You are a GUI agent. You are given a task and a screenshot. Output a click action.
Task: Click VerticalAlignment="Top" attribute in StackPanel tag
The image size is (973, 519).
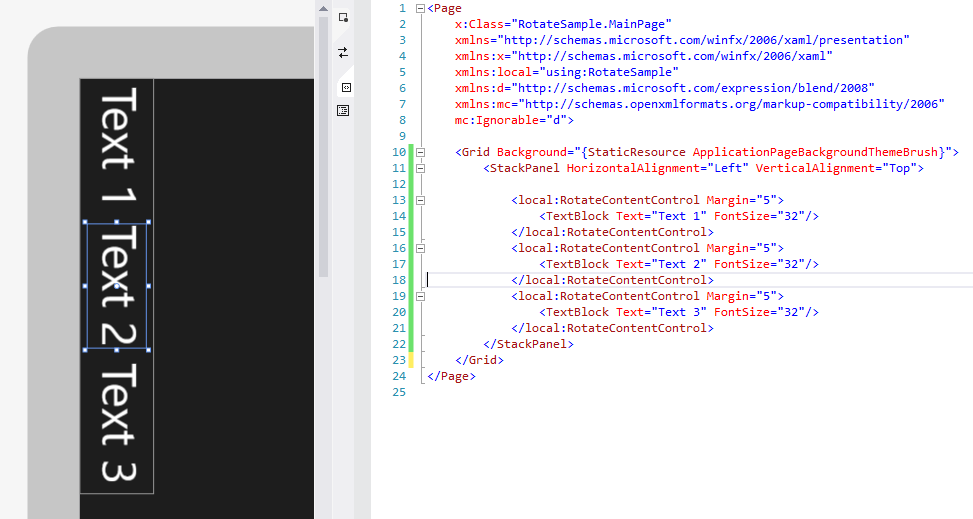[836, 168]
